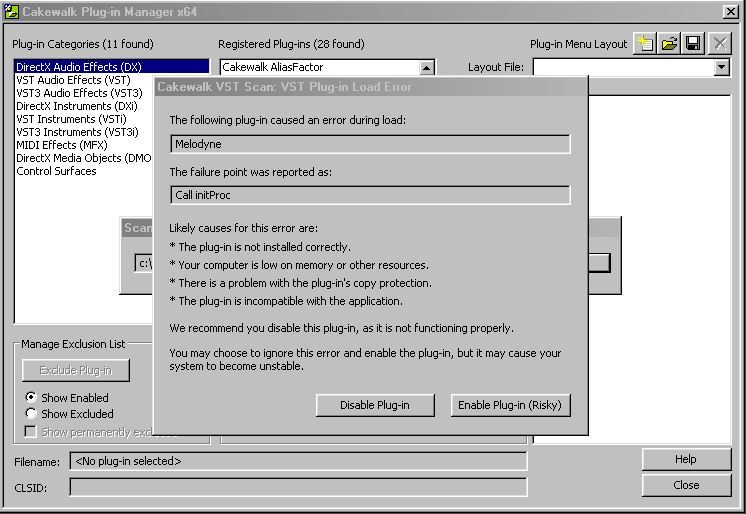The height and width of the screenshot is (514, 746).
Task: Open the Layout File dropdown
Action: pos(722,67)
